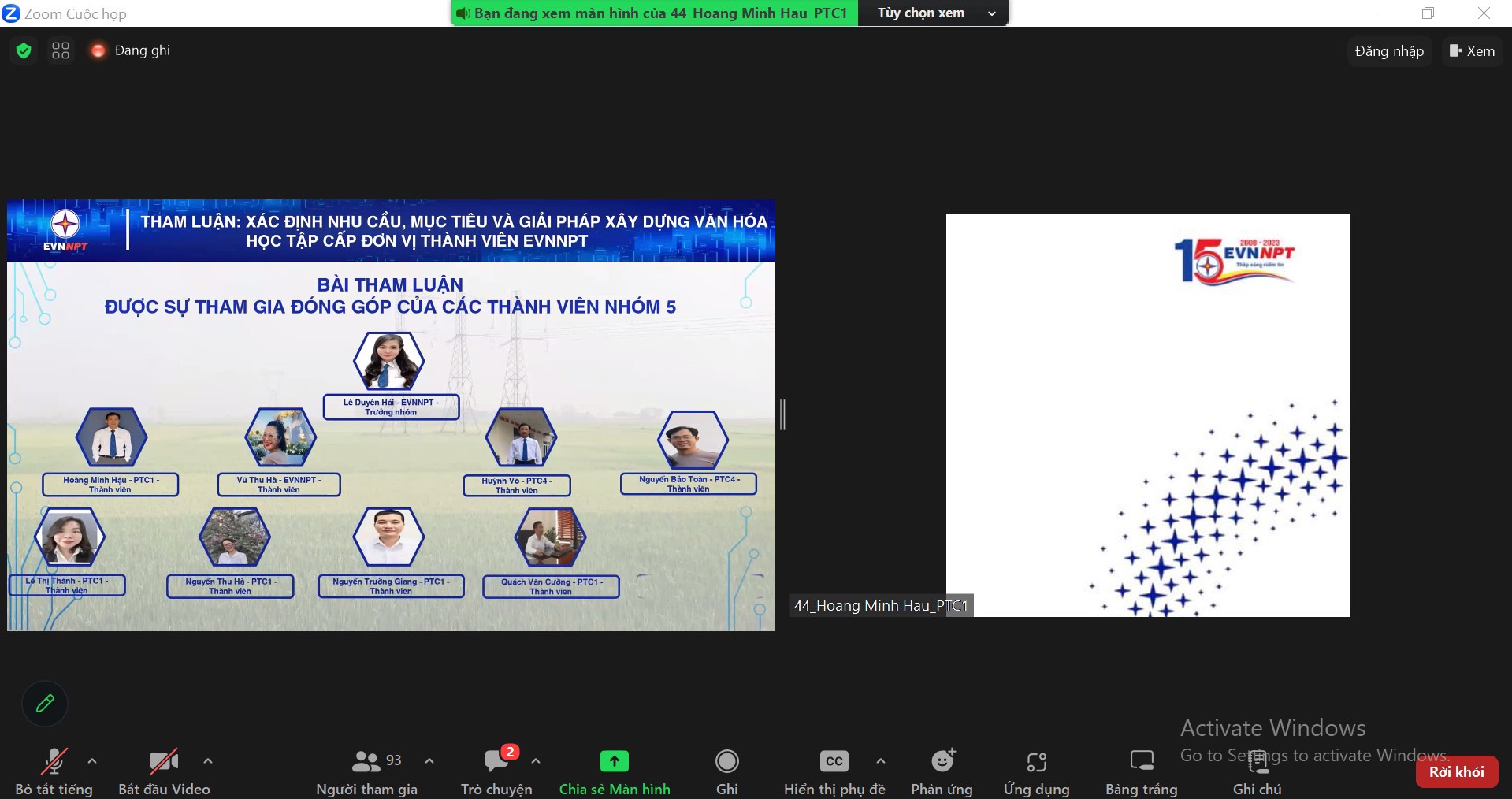Open the Người tham gia participants panel
The height and width of the screenshot is (799, 1512).
[366, 773]
